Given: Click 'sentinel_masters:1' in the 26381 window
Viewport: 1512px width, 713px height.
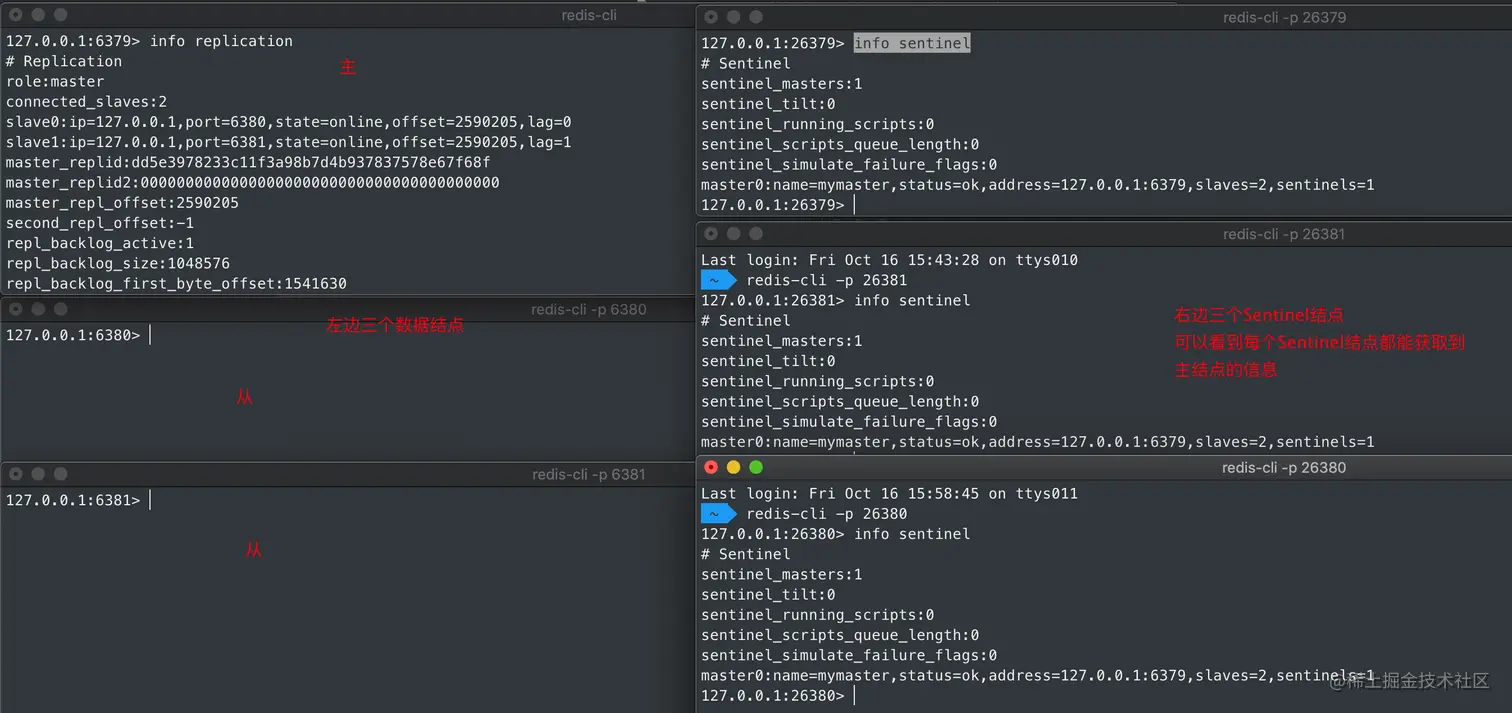Looking at the screenshot, I should point(782,341).
